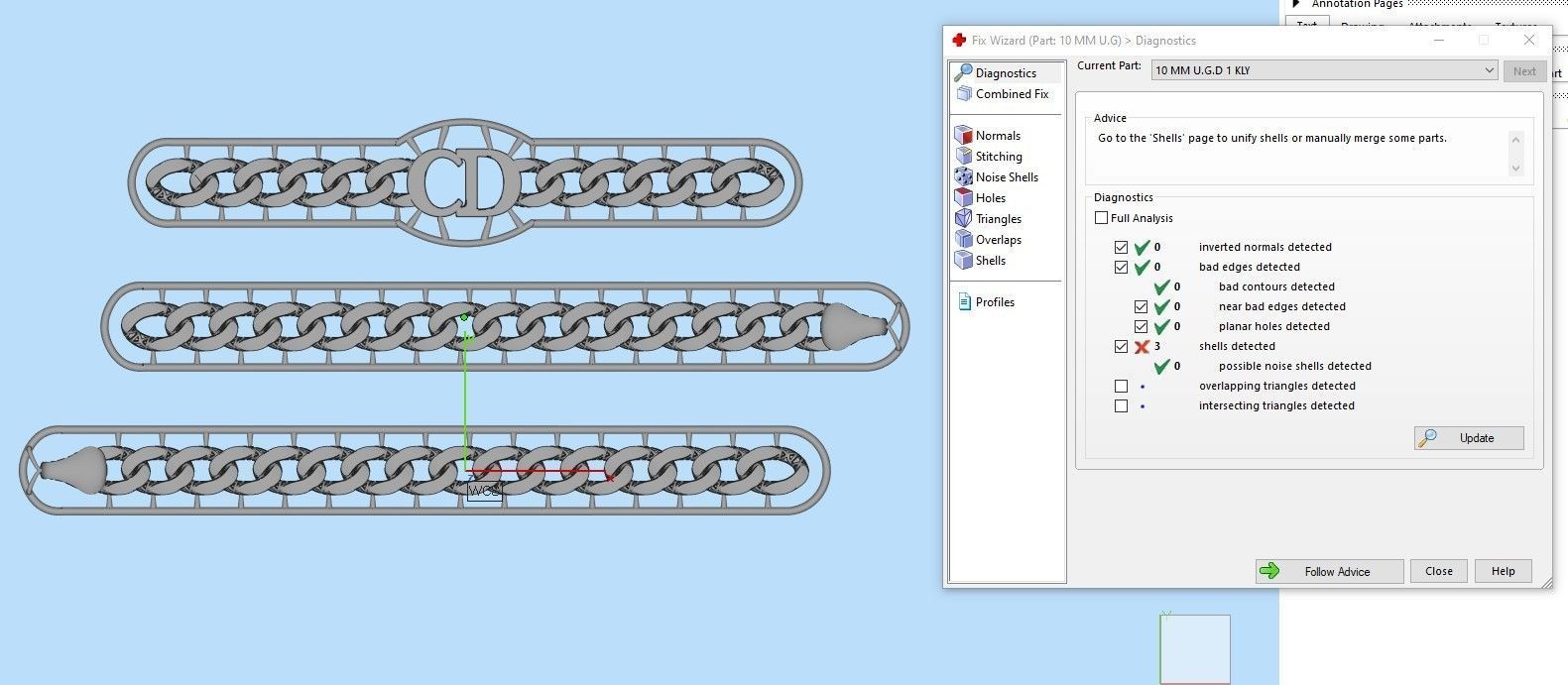Click the Follow Advice button

[1329, 571]
